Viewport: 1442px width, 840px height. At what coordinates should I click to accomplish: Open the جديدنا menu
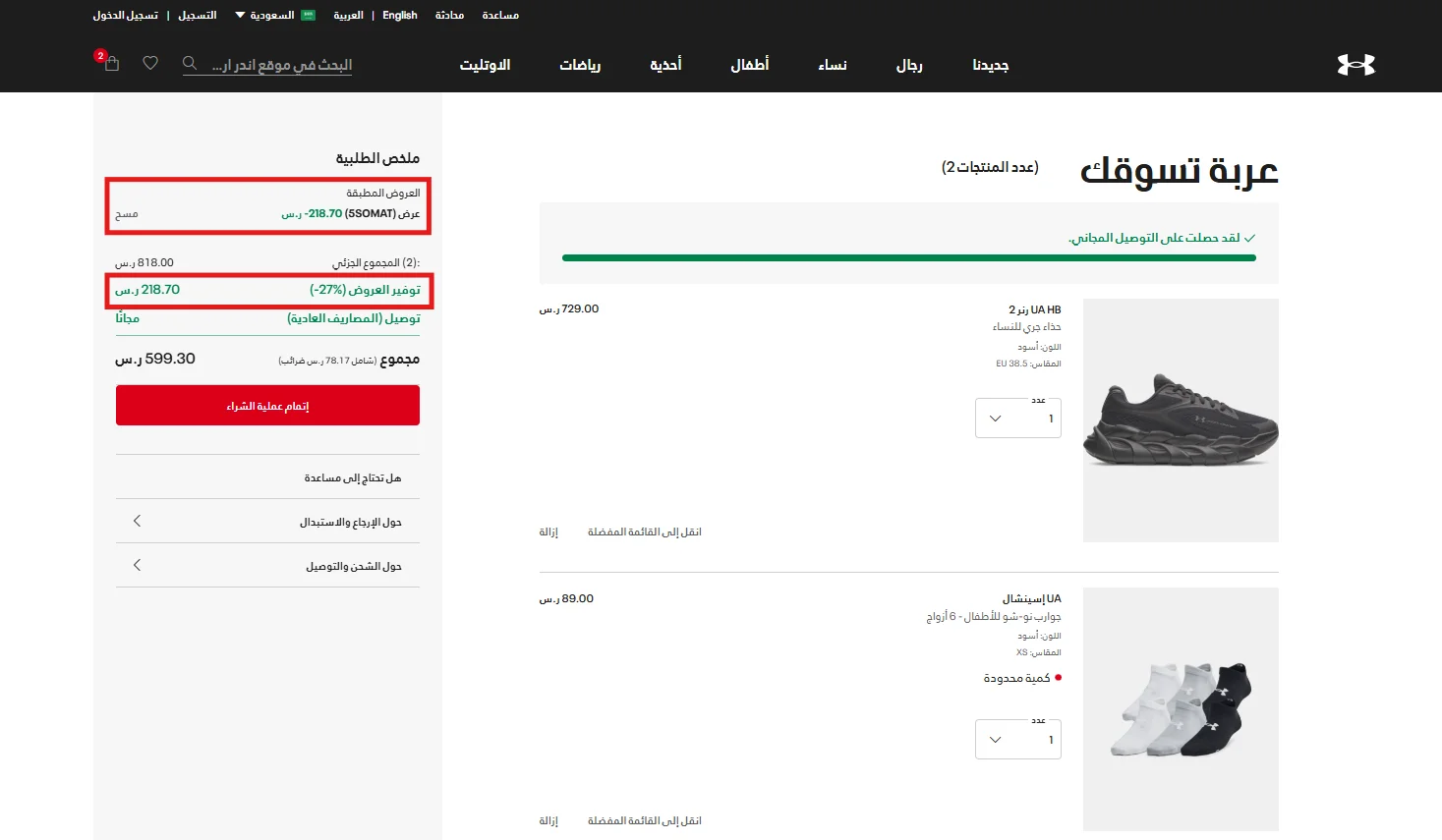991,65
